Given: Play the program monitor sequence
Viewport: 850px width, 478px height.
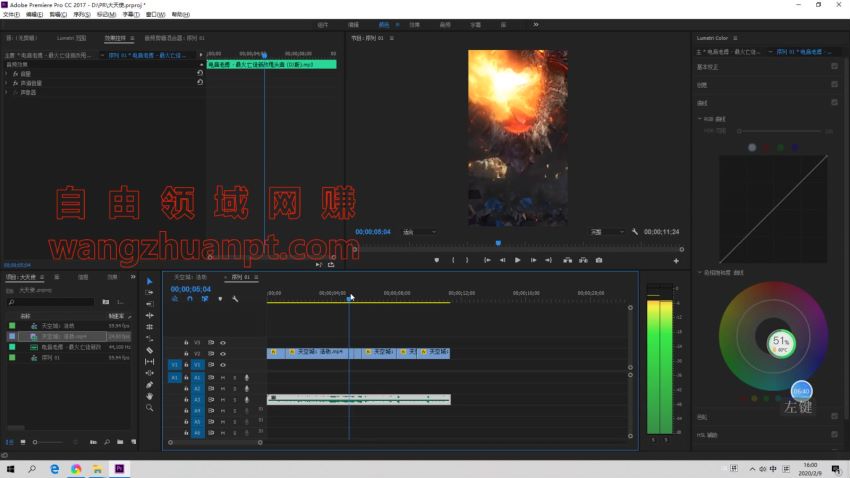Looking at the screenshot, I should point(518,260).
